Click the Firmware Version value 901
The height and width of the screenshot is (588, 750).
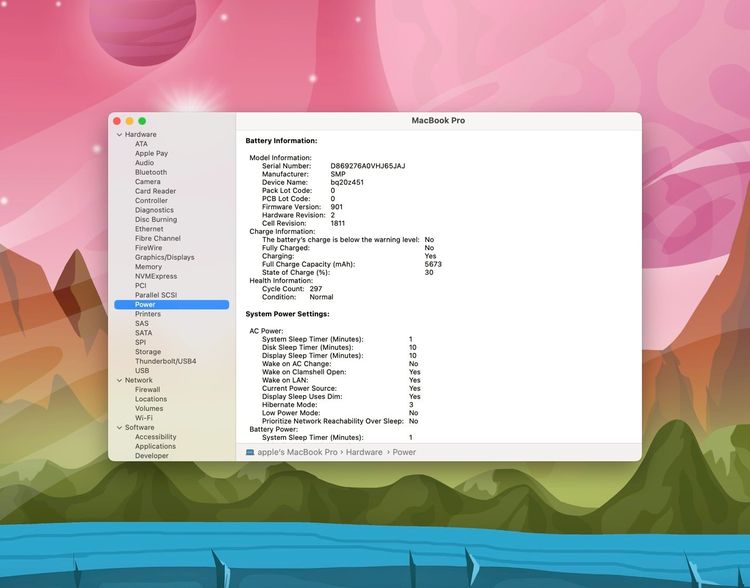click(x=336, y=207)
